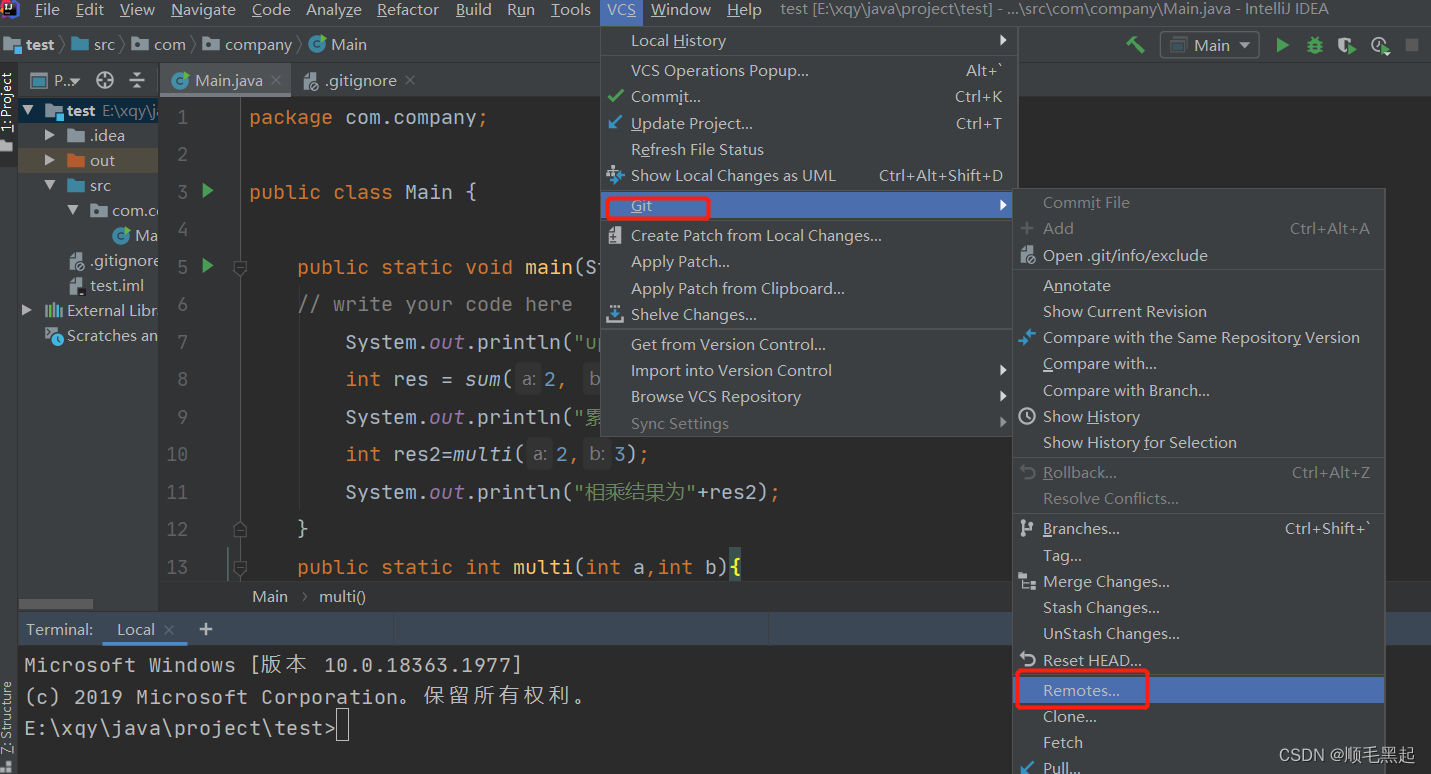The height and width of the screenshot is (774, 1431).
Task: Select Annotate in Git submenu
Action: [1199, 286]
